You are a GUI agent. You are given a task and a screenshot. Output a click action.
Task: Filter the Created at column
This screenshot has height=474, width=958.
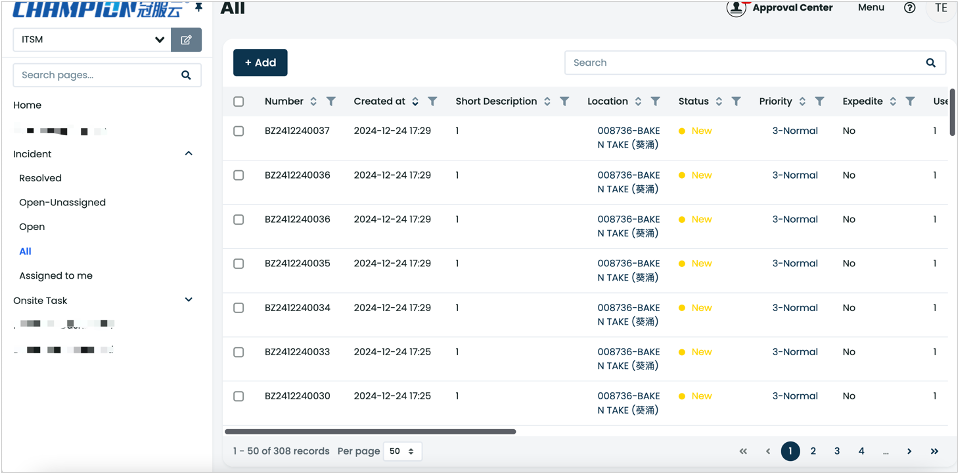[432, 101]
